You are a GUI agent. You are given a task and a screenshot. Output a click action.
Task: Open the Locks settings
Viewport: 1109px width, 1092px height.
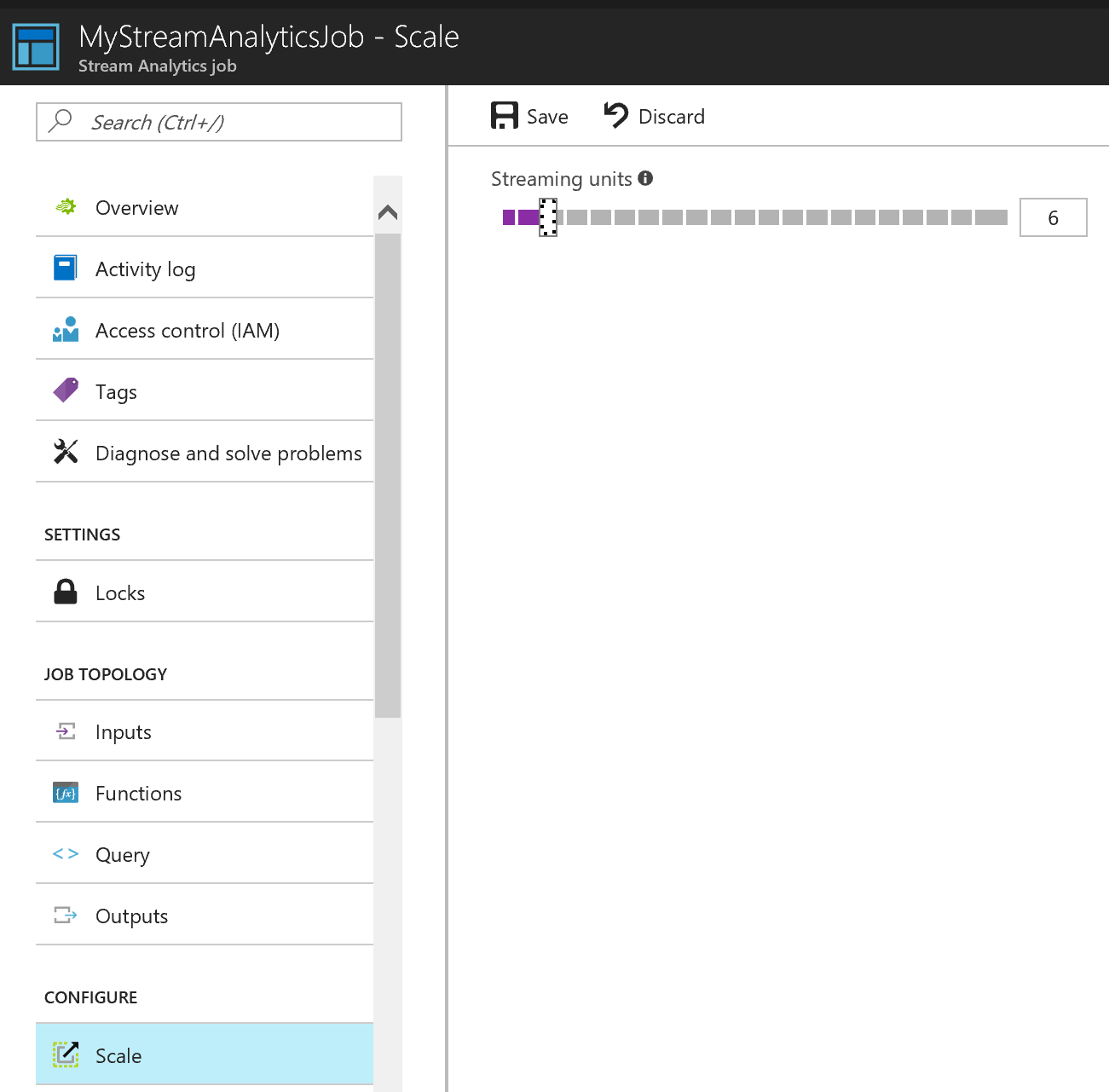click(205, 592)
